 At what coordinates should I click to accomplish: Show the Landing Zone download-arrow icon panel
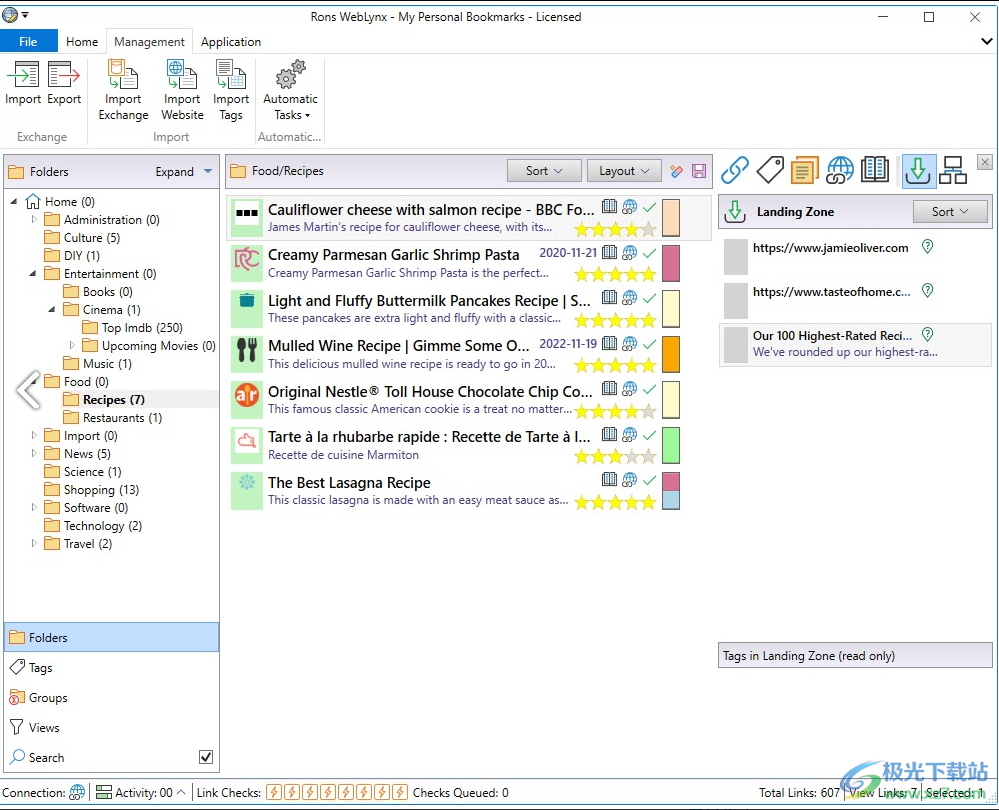(918, 170)
